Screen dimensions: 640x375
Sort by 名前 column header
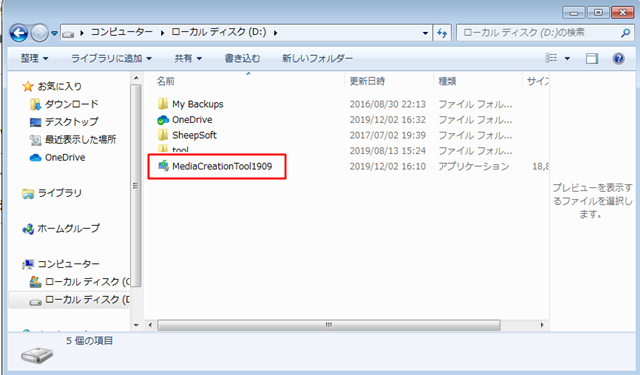pos(165,81)
